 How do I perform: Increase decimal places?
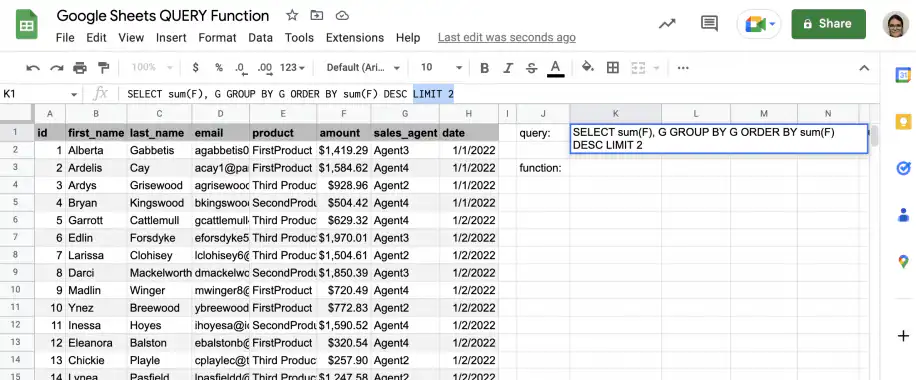click(x=265, y=68)
